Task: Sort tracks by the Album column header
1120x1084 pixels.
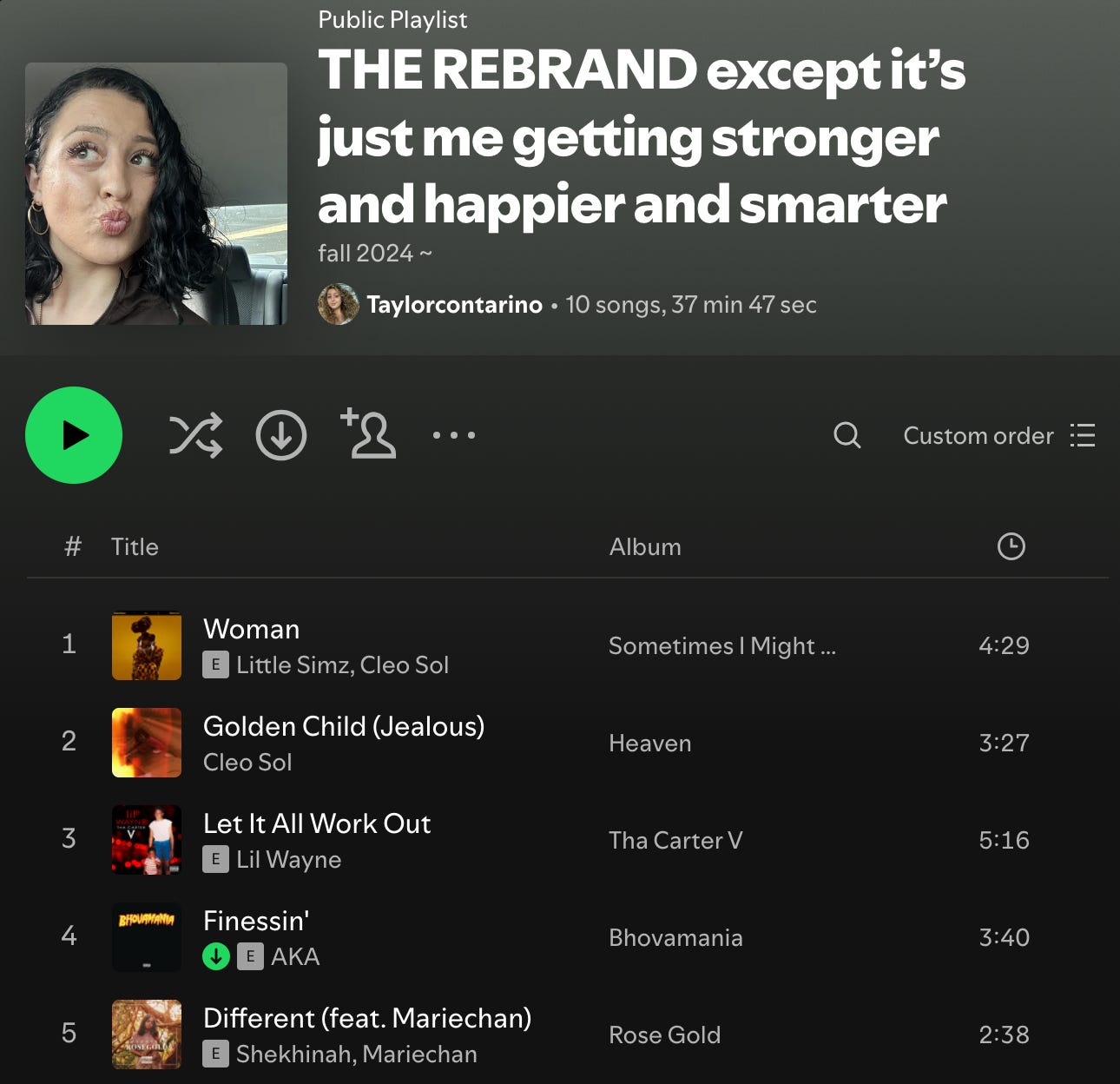Action: tap(645, 546)
